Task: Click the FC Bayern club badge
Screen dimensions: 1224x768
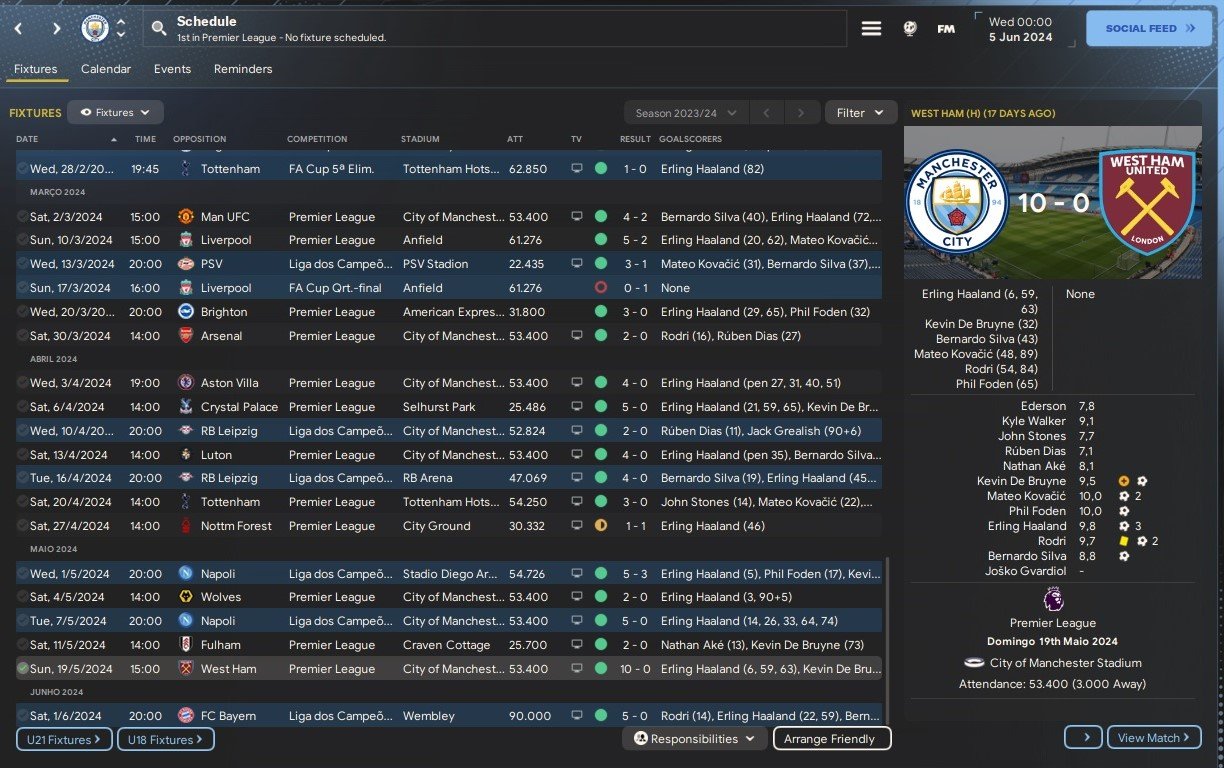Action: click(x=185, y=716)
